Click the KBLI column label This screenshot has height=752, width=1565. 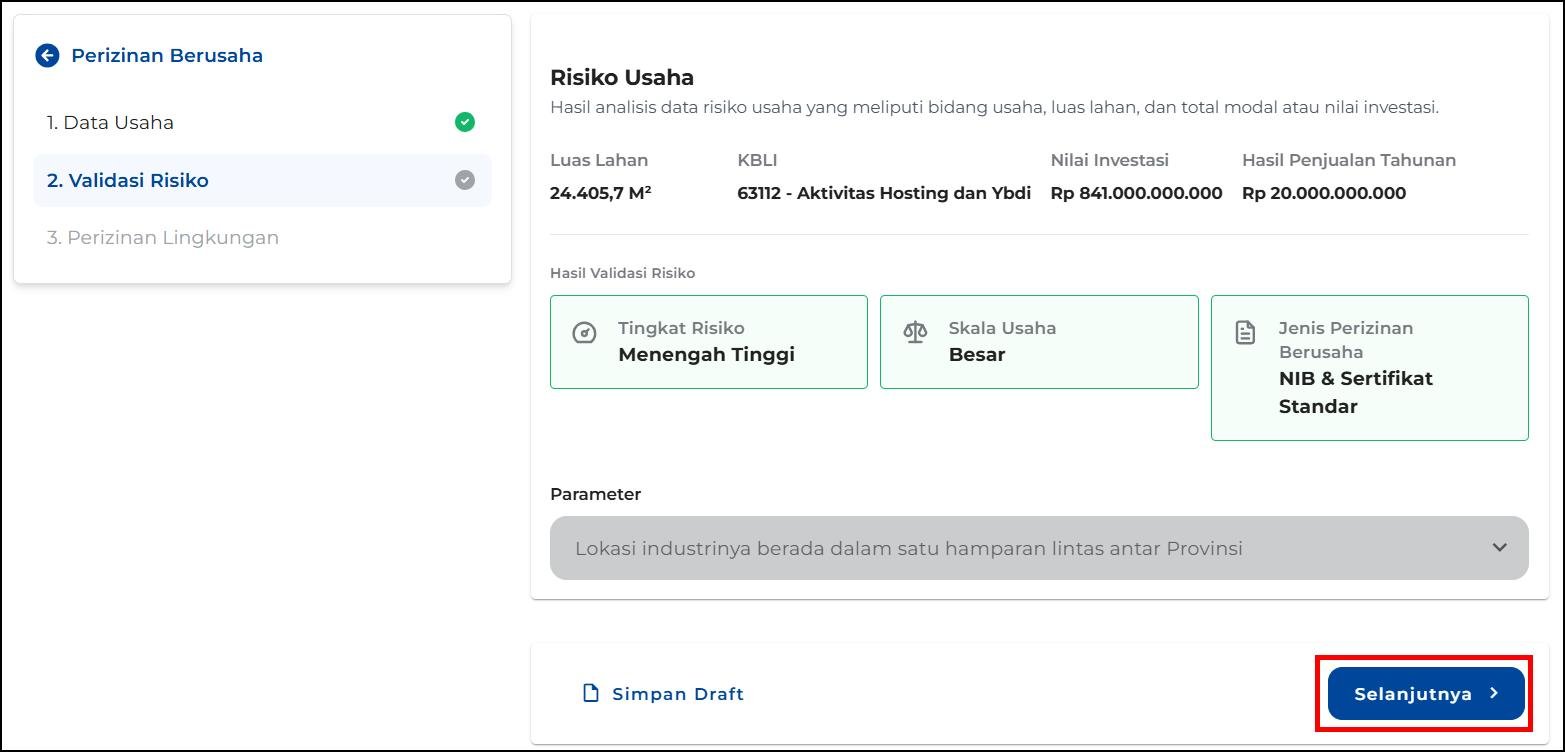(x=757, y=160)
